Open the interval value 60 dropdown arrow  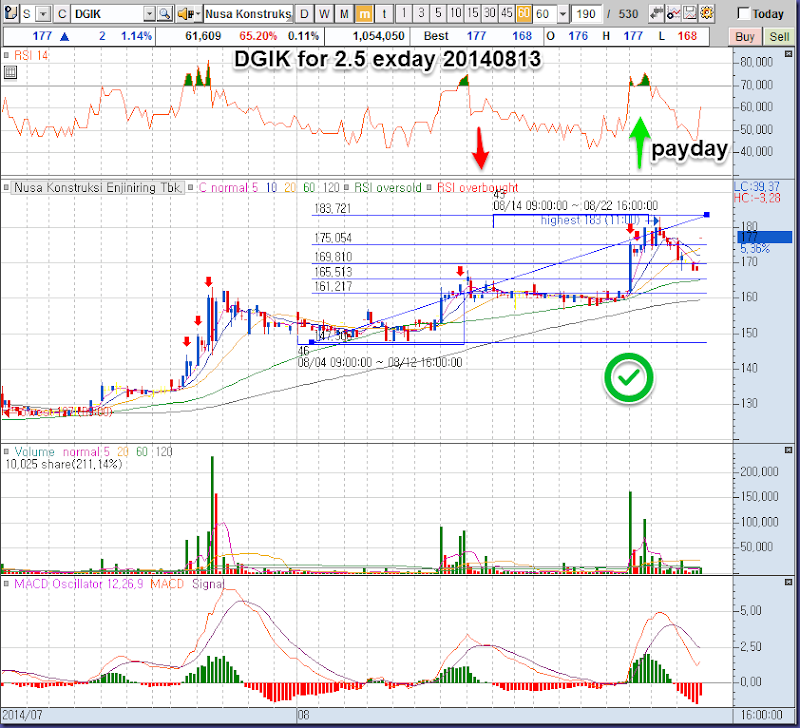click(x=563, y=14)
